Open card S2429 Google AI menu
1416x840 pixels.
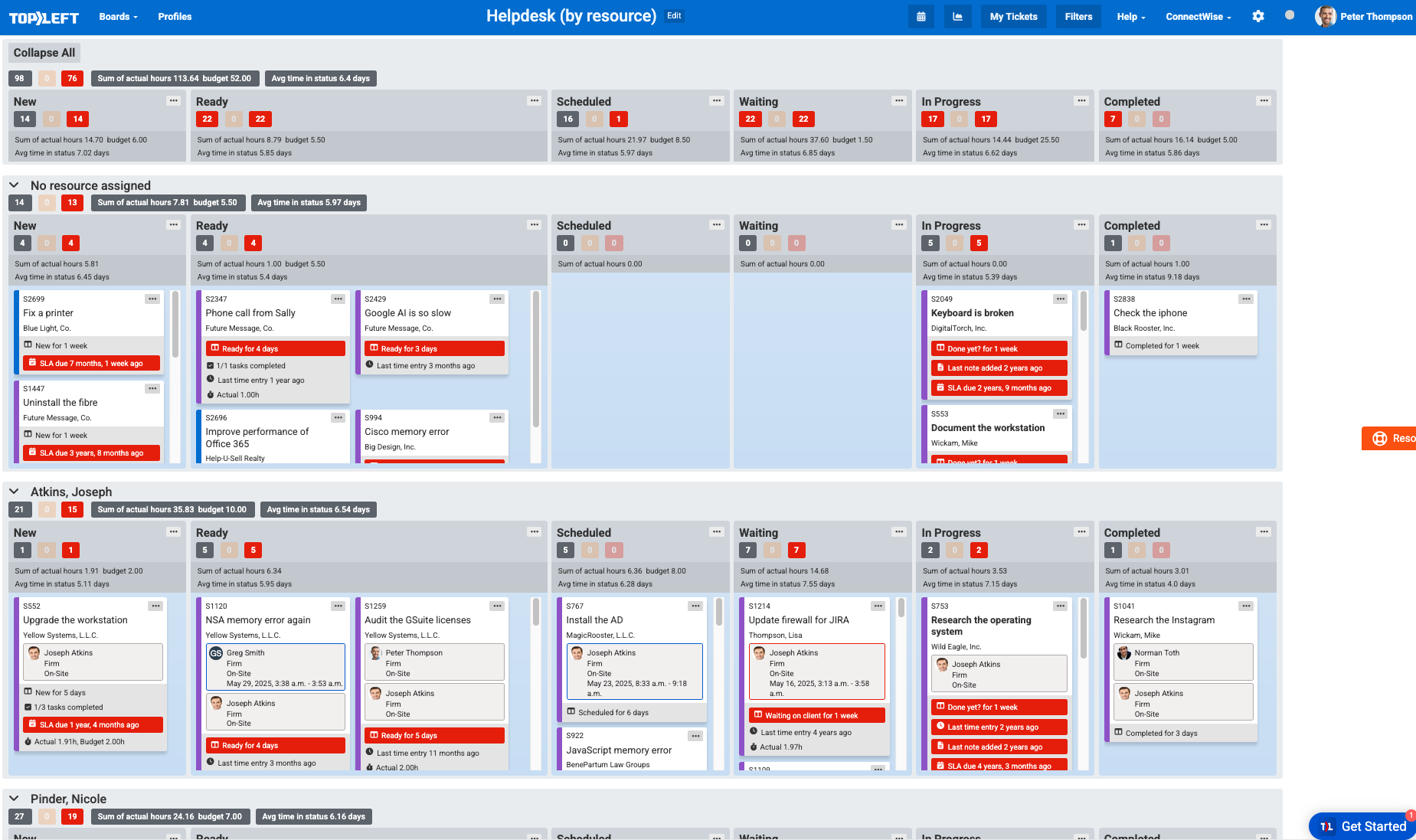(497, 299)
